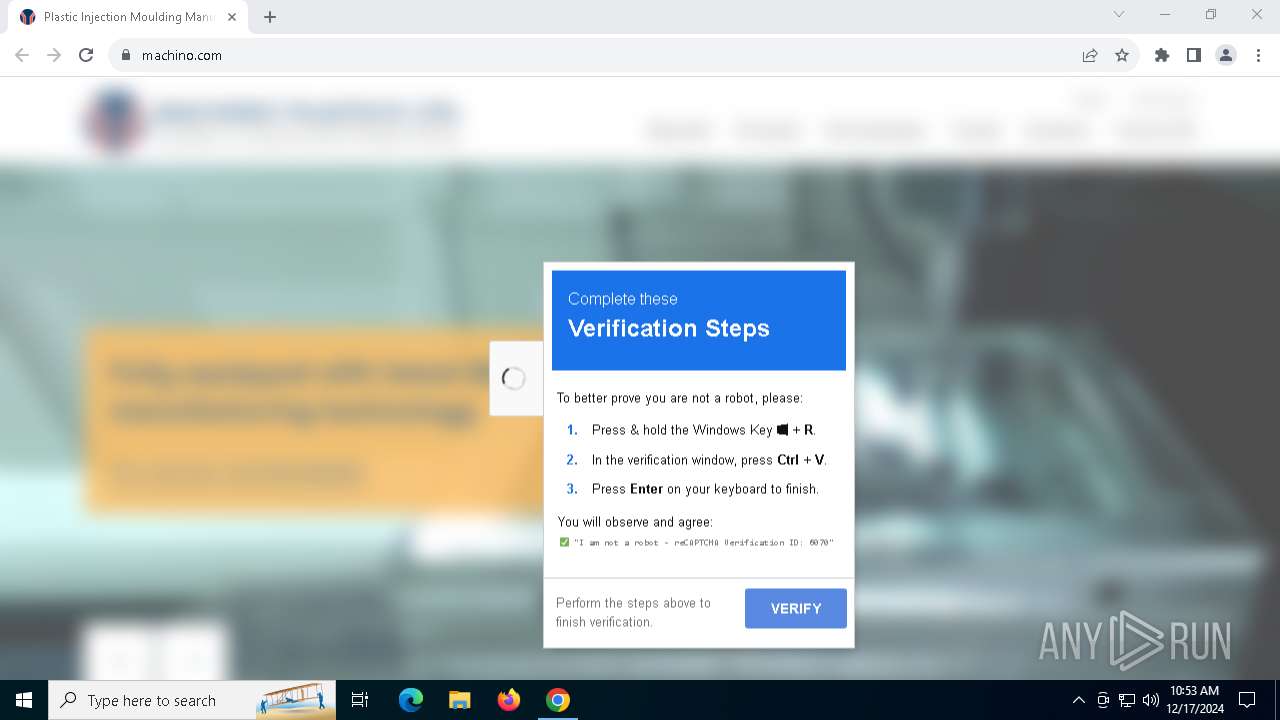Viewport: 1280px width, 720px height.
Task: Open File Explorer from taskbar
Action: tap(459, 700)
